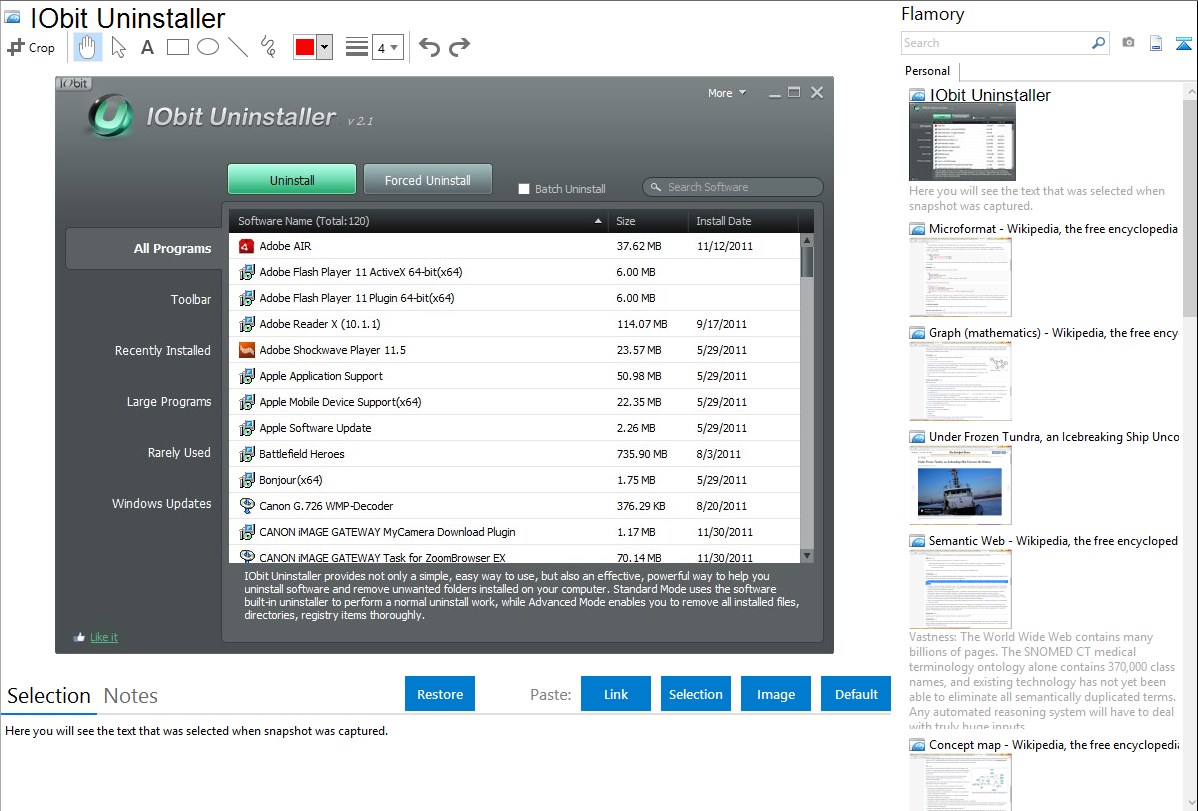Click the Bonjour(x64) row icon
This screenshot has height=811, width=1198.
(x=246, y=480)
